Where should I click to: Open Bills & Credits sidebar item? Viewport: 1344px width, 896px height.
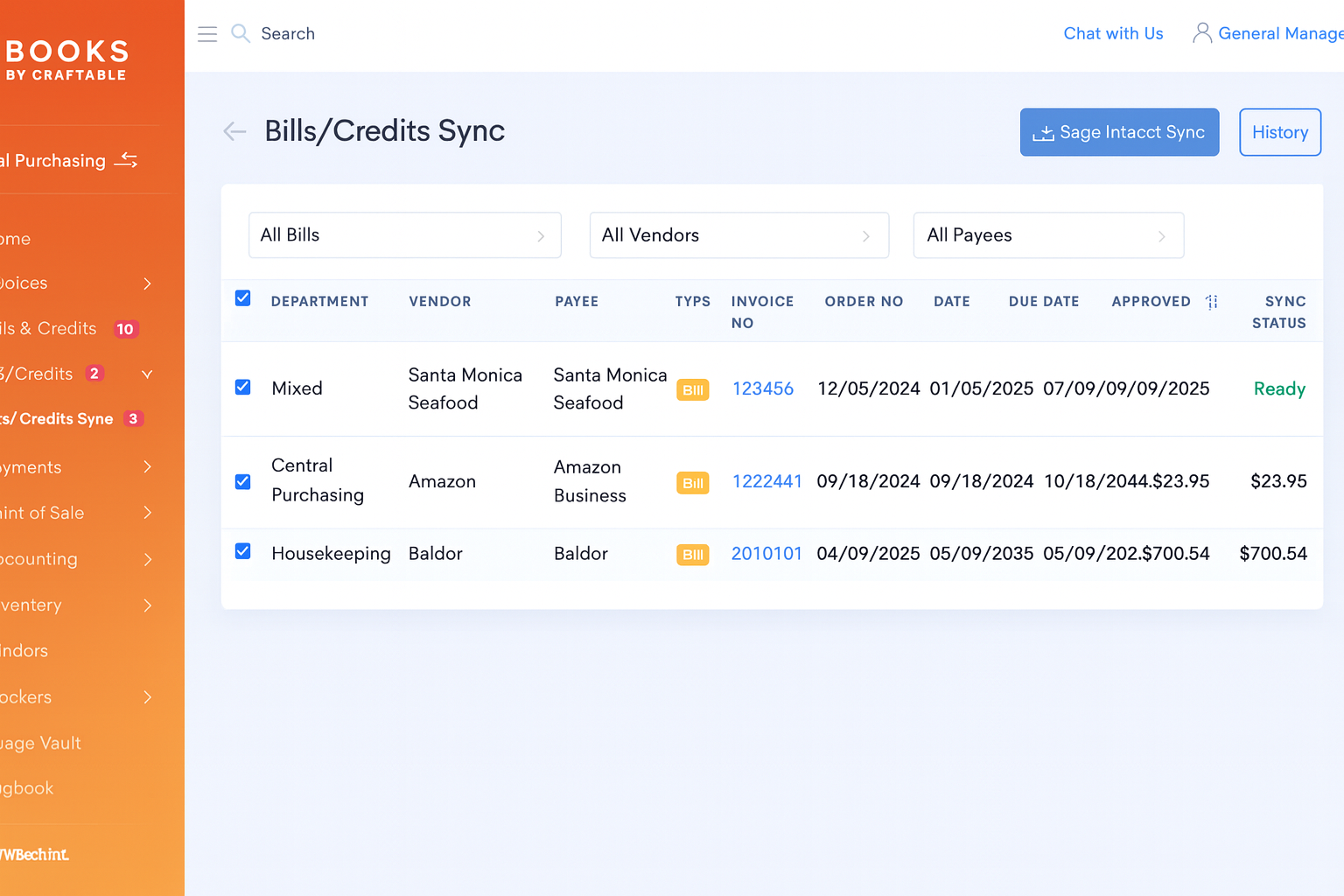pyautogui.click(x=52, y=328)
